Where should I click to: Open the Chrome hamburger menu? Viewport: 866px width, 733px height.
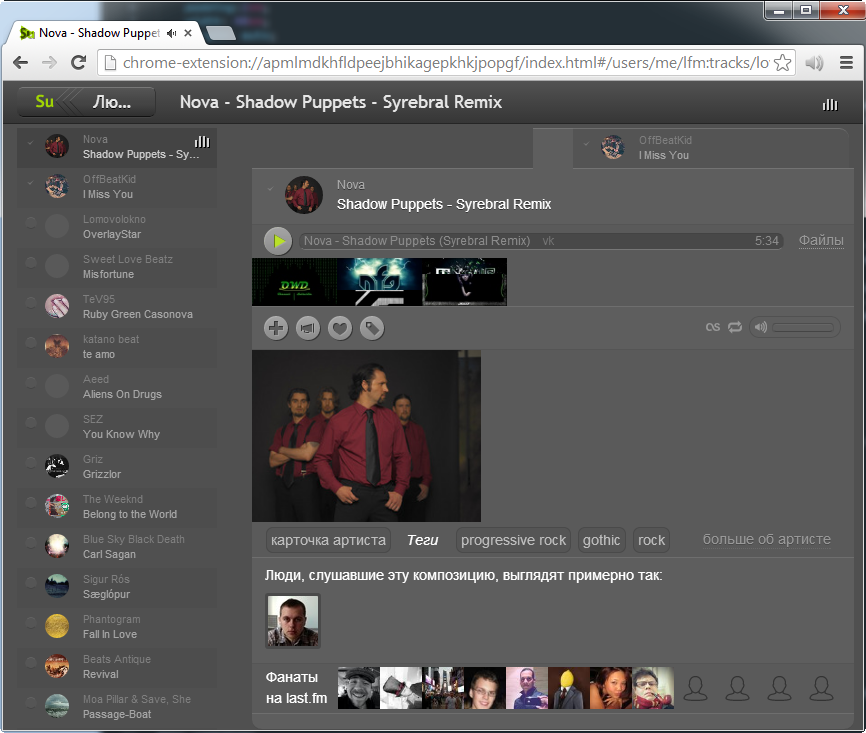tap(846, 62)
